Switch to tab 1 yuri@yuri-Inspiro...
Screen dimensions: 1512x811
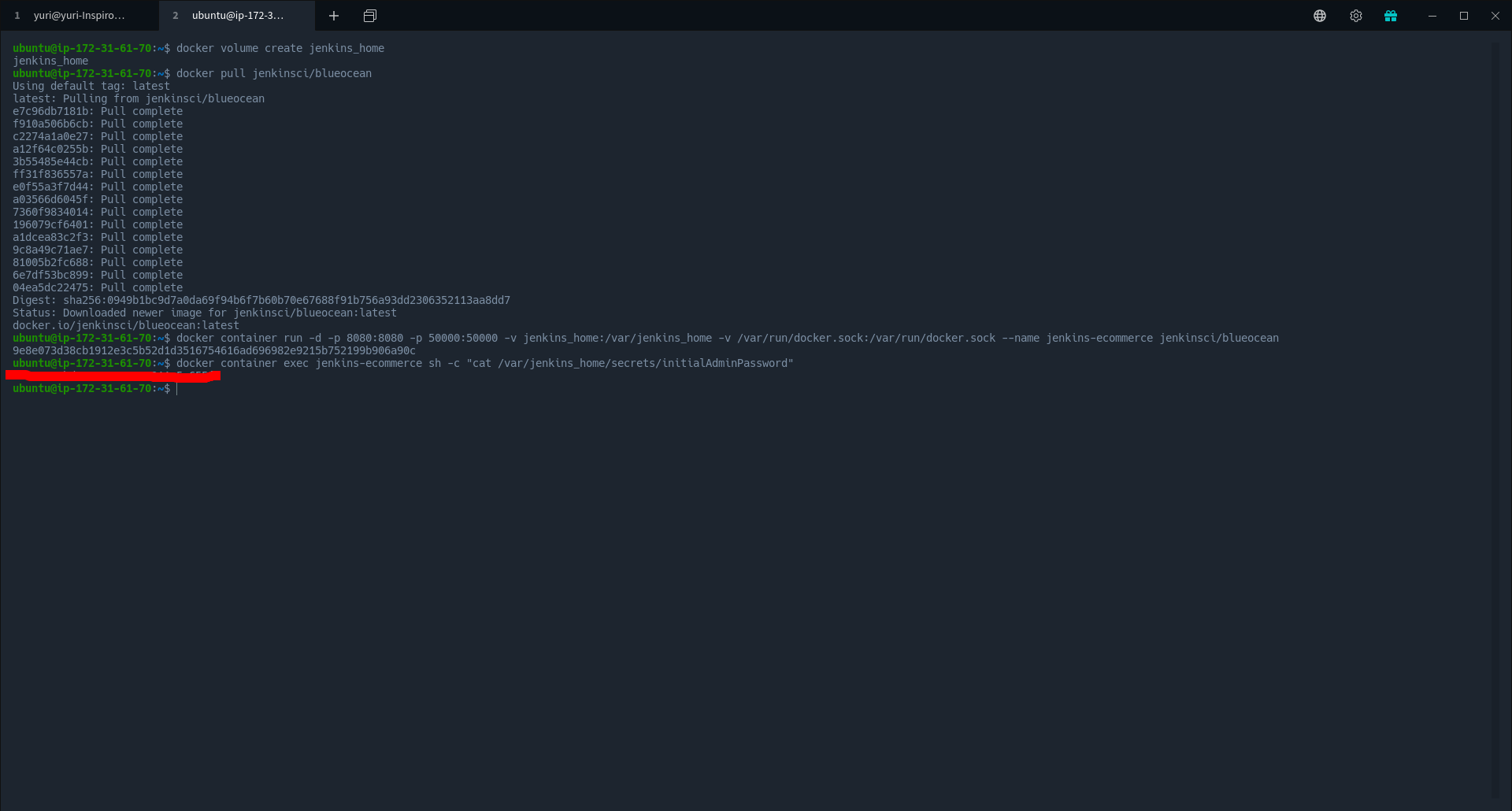tap(79, 16)
